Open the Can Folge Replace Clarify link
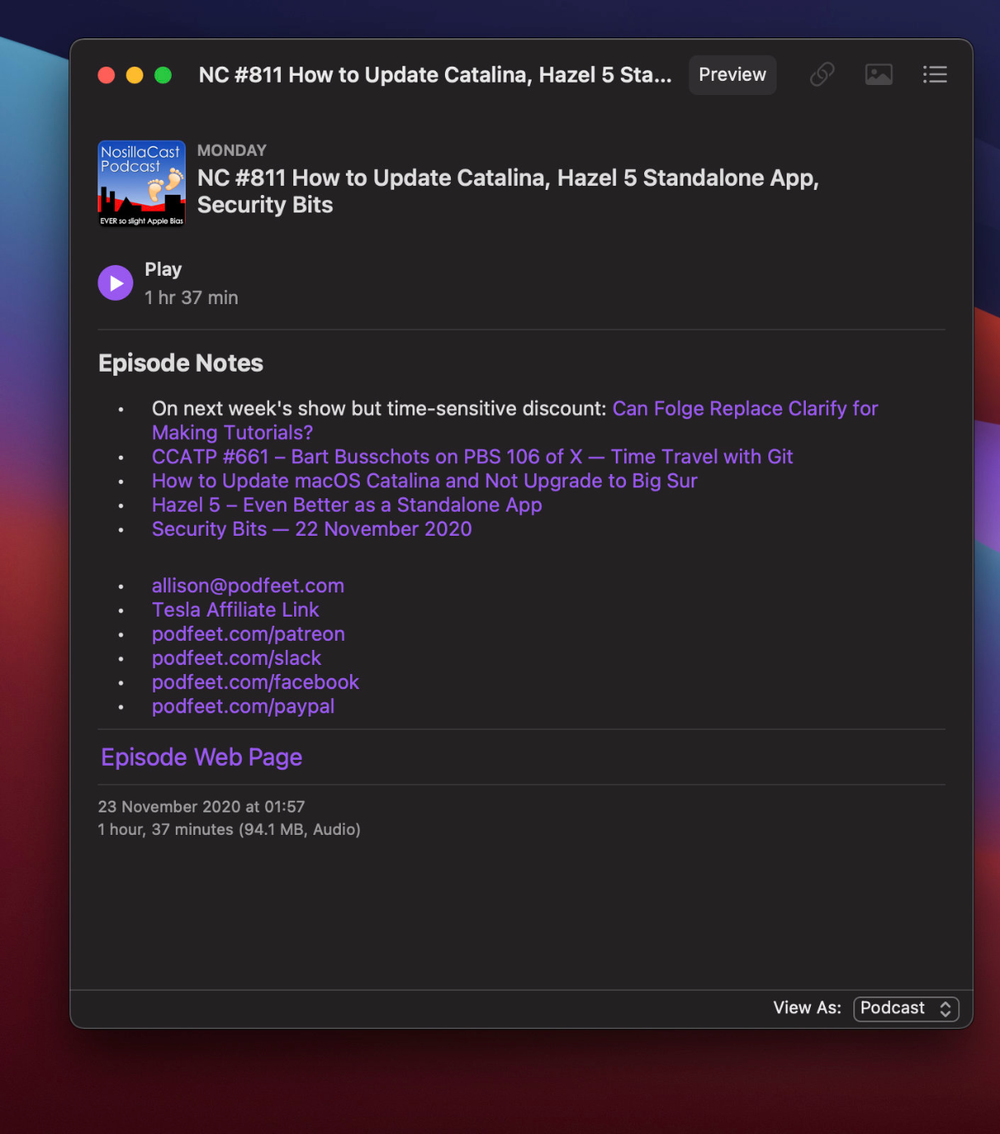This screenshot has width=1000, height=1134. 744,409
